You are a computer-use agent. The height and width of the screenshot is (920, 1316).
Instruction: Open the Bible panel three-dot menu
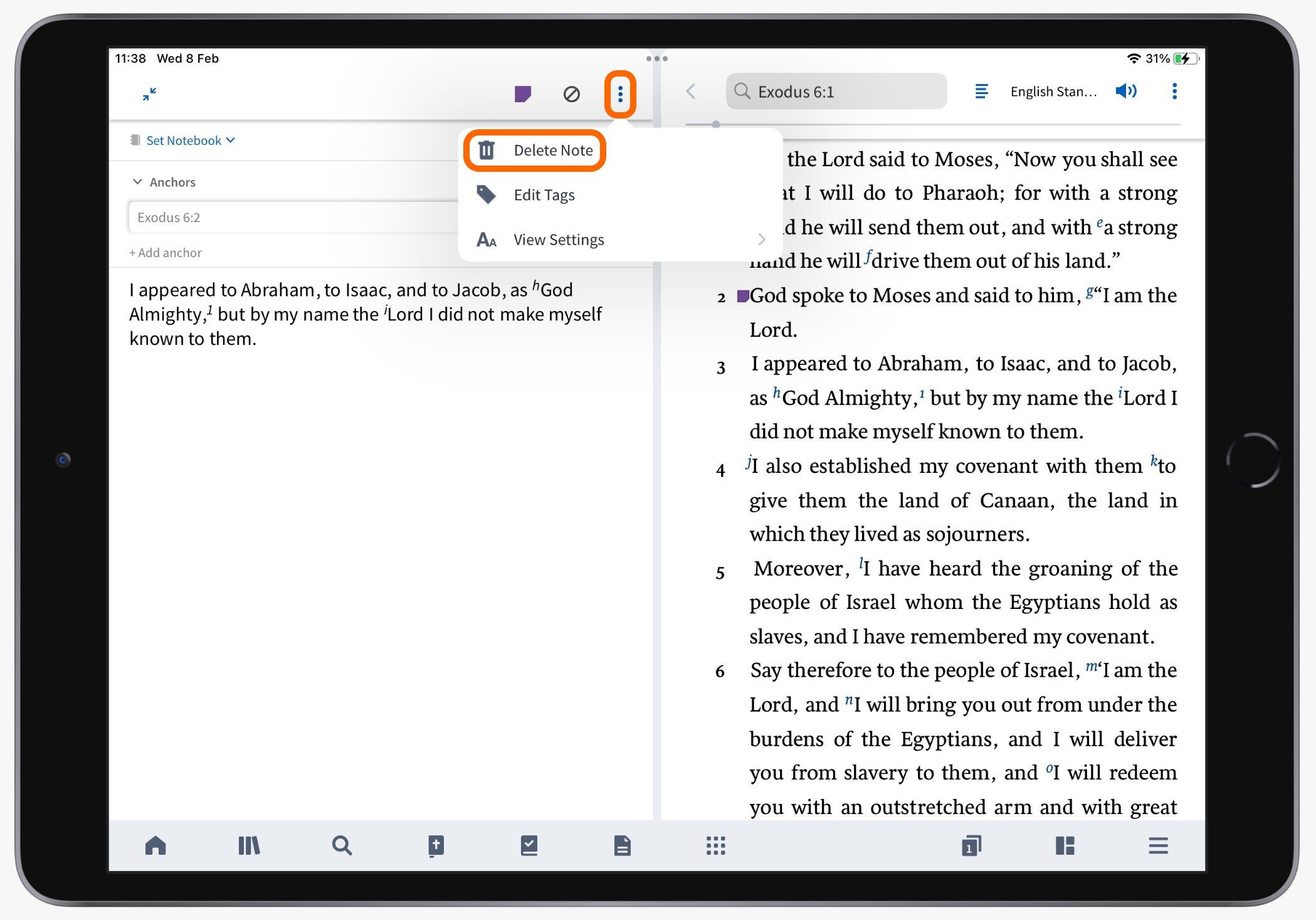pos(1174,92)
